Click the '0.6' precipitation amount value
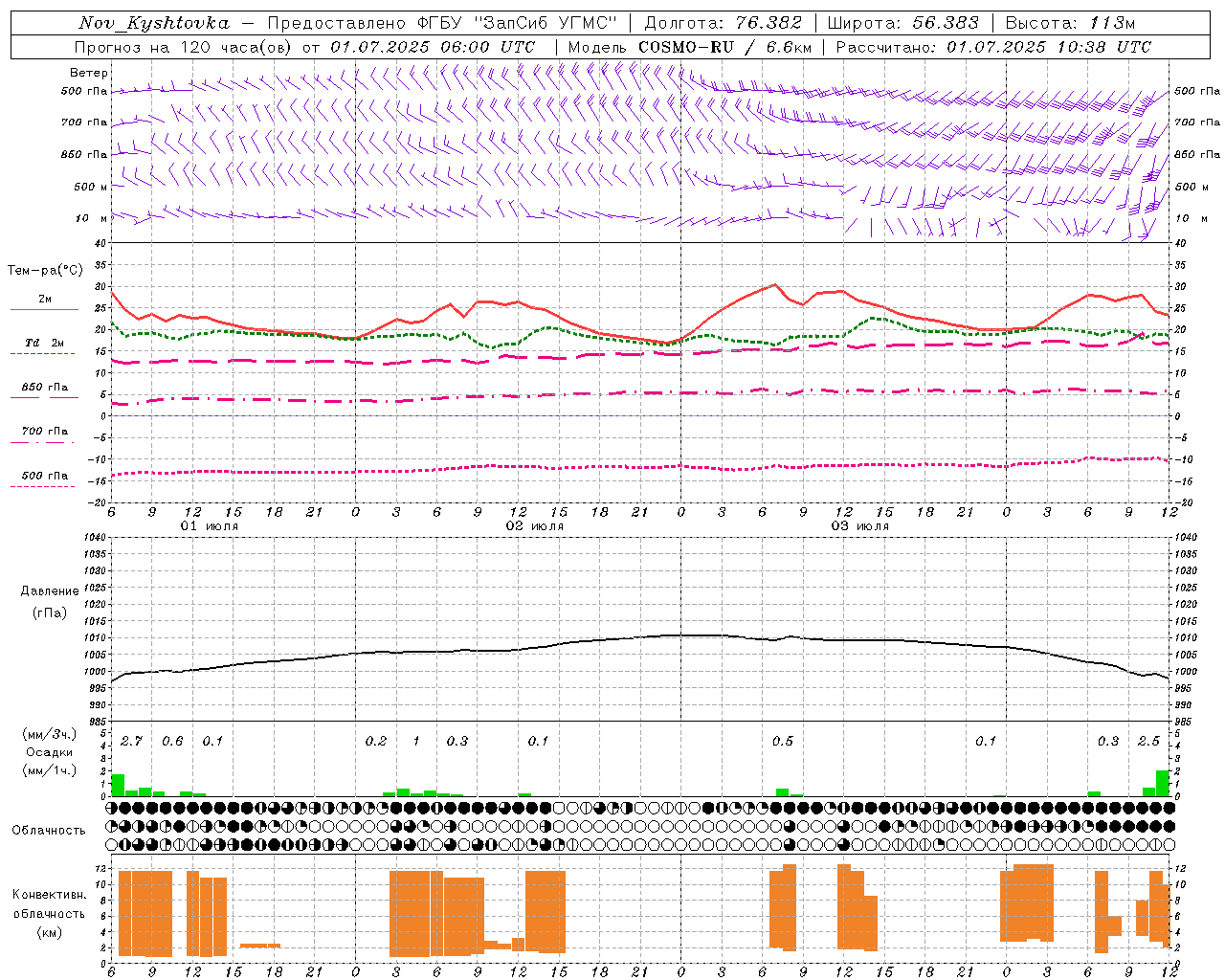The height and width of the screenshot is (980, 1225). click(172, 742)
